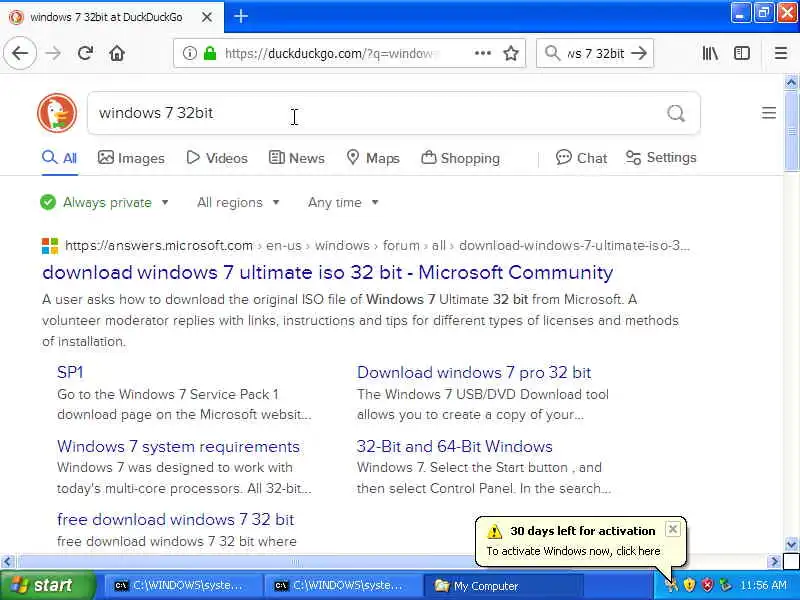Click the vertical scrollbar up arrow
The image size is (800, 600).
coord(791,82)
